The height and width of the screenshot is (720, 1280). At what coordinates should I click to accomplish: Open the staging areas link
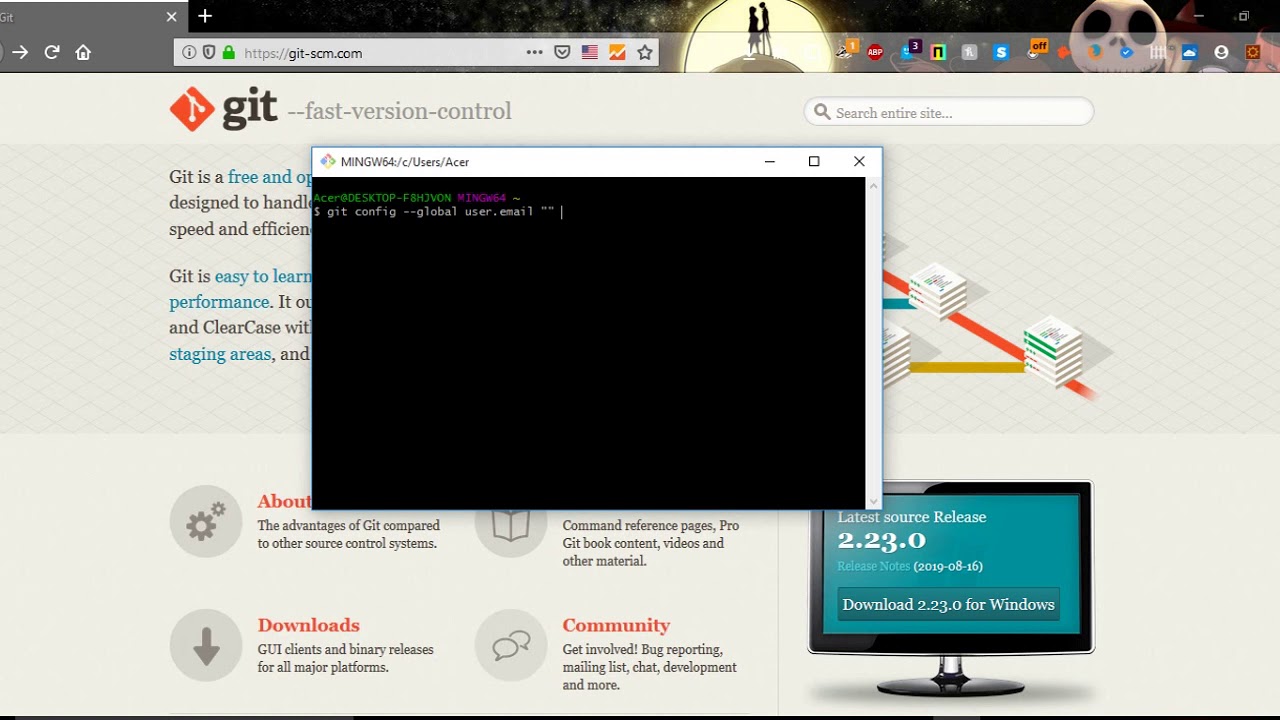(220, 354)
